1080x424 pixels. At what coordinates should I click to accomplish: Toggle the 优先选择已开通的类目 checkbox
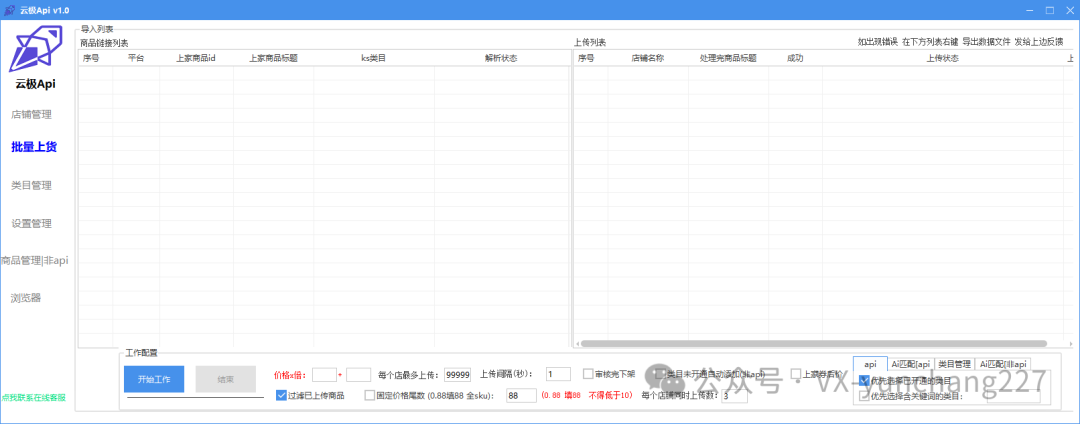pos(864,381)
